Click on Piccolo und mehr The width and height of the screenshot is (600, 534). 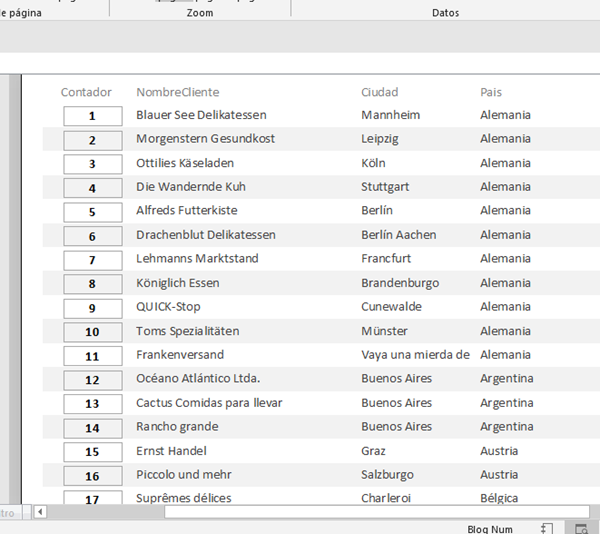click(x=184, y=475)
